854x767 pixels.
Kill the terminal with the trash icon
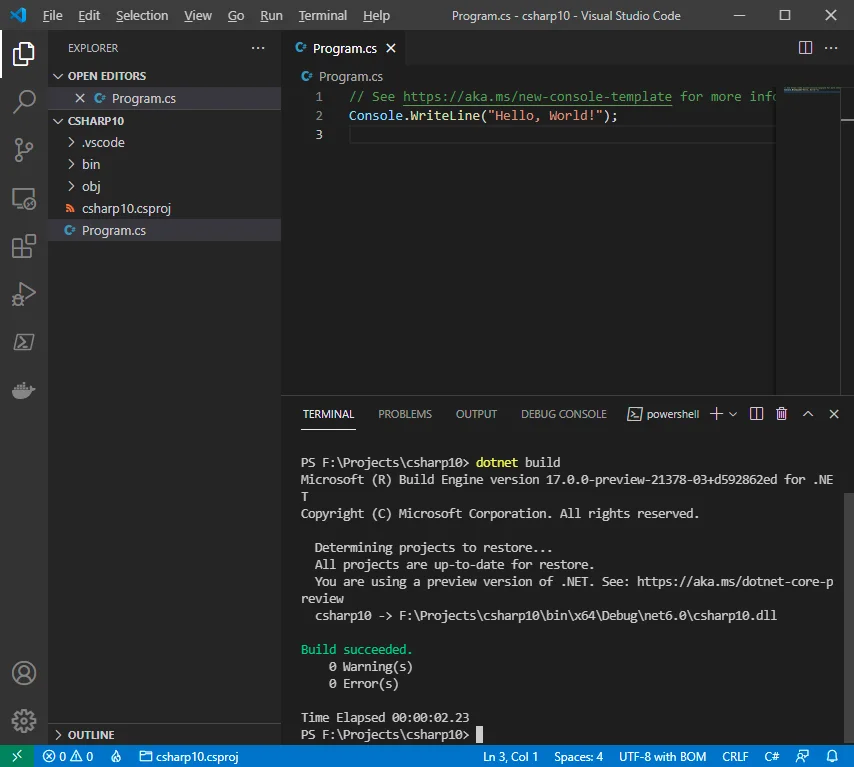coord(781,413)
